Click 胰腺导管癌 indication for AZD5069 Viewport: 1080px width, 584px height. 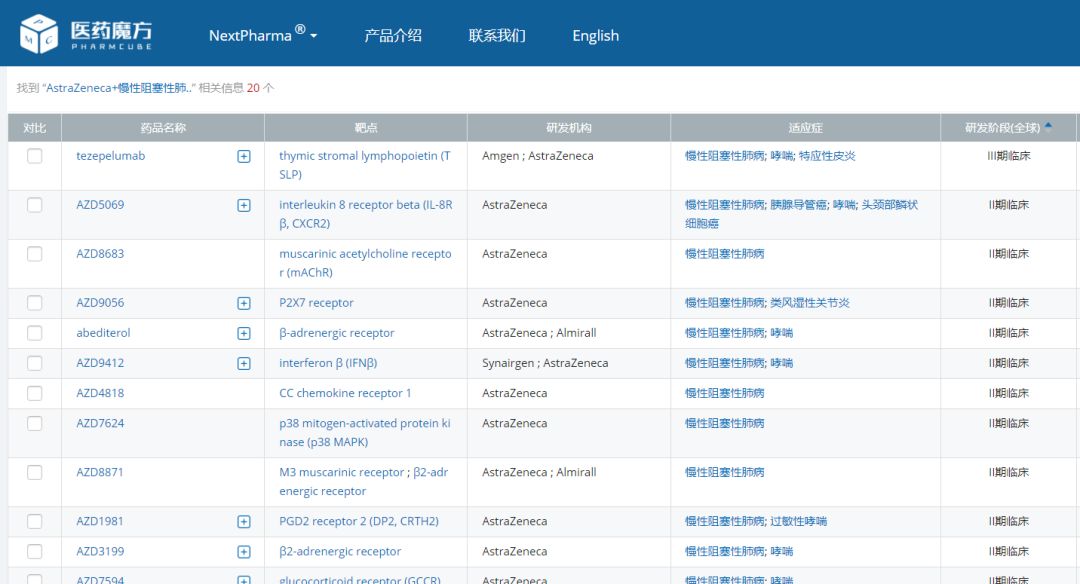click(x=799, y=205)
